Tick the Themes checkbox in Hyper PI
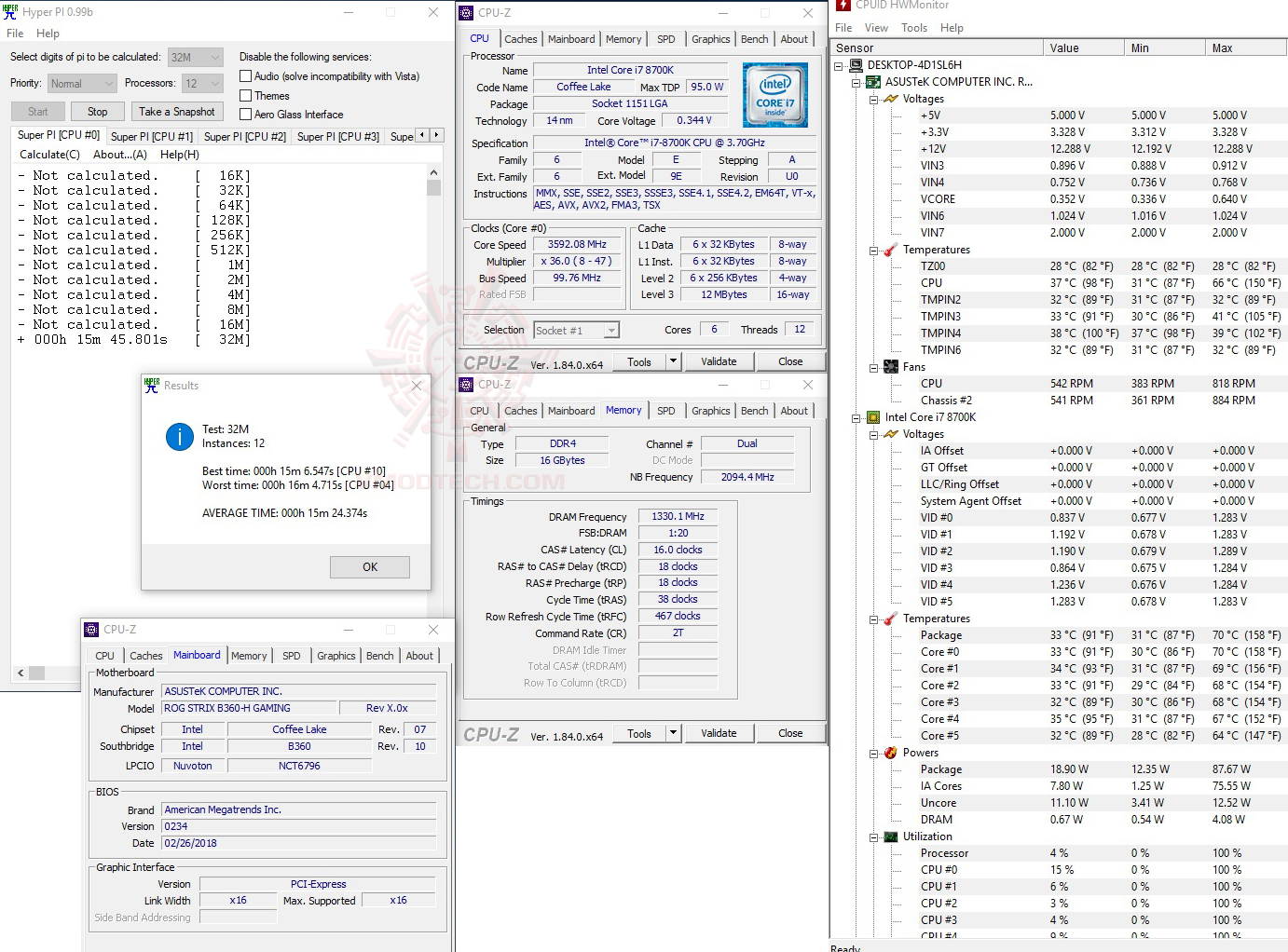This screenshot has width=1288, height=952. tap(246, 96)
